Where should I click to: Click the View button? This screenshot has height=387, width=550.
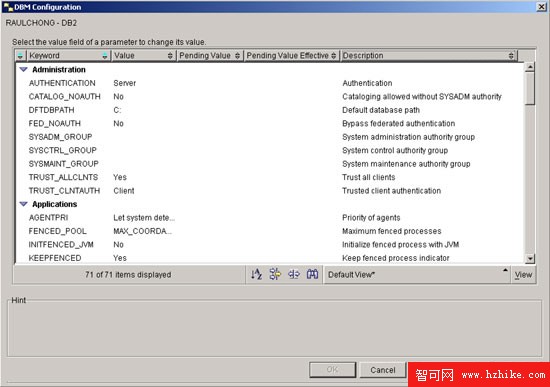523,275
